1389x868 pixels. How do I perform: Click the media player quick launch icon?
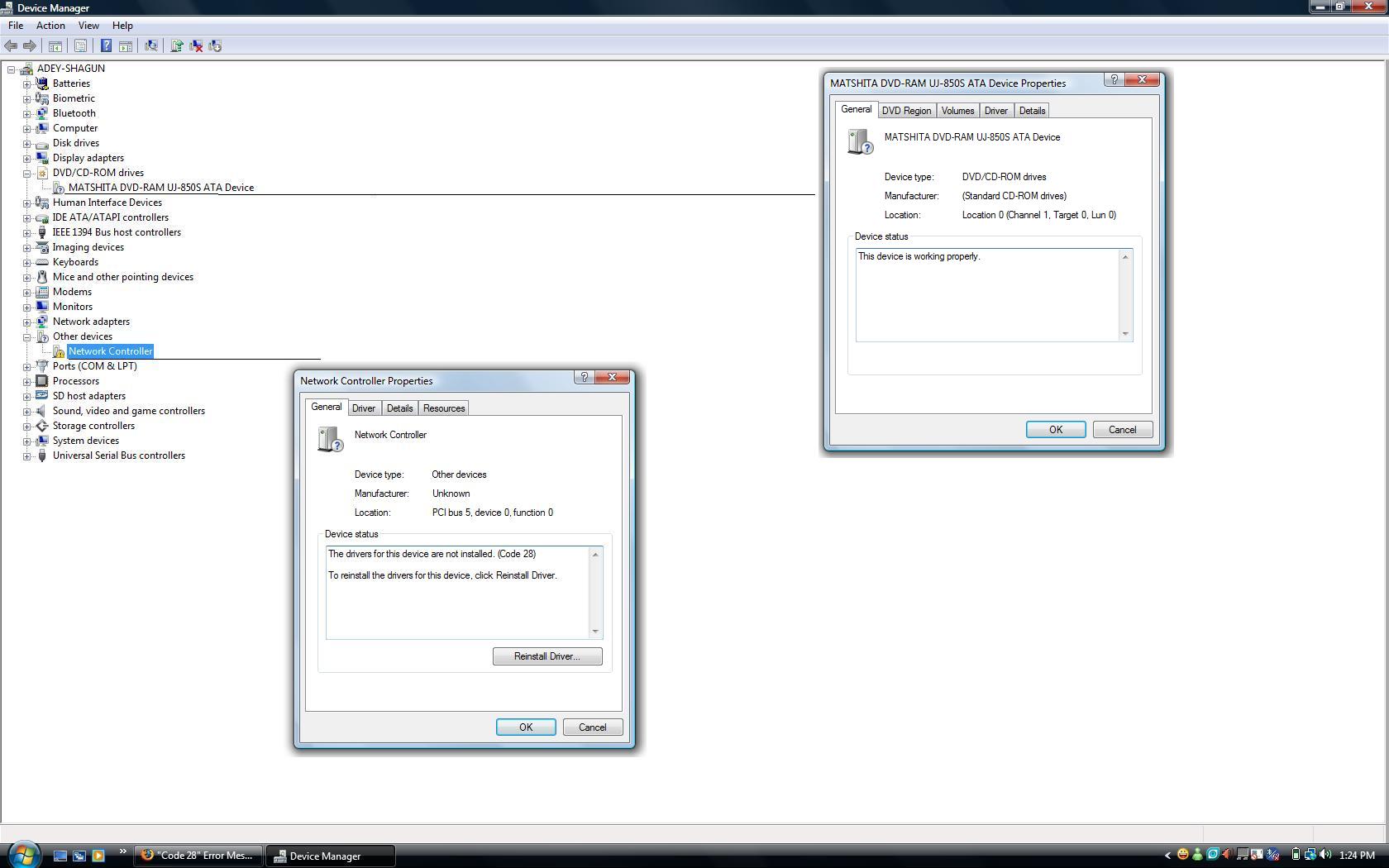pos(98,856)
